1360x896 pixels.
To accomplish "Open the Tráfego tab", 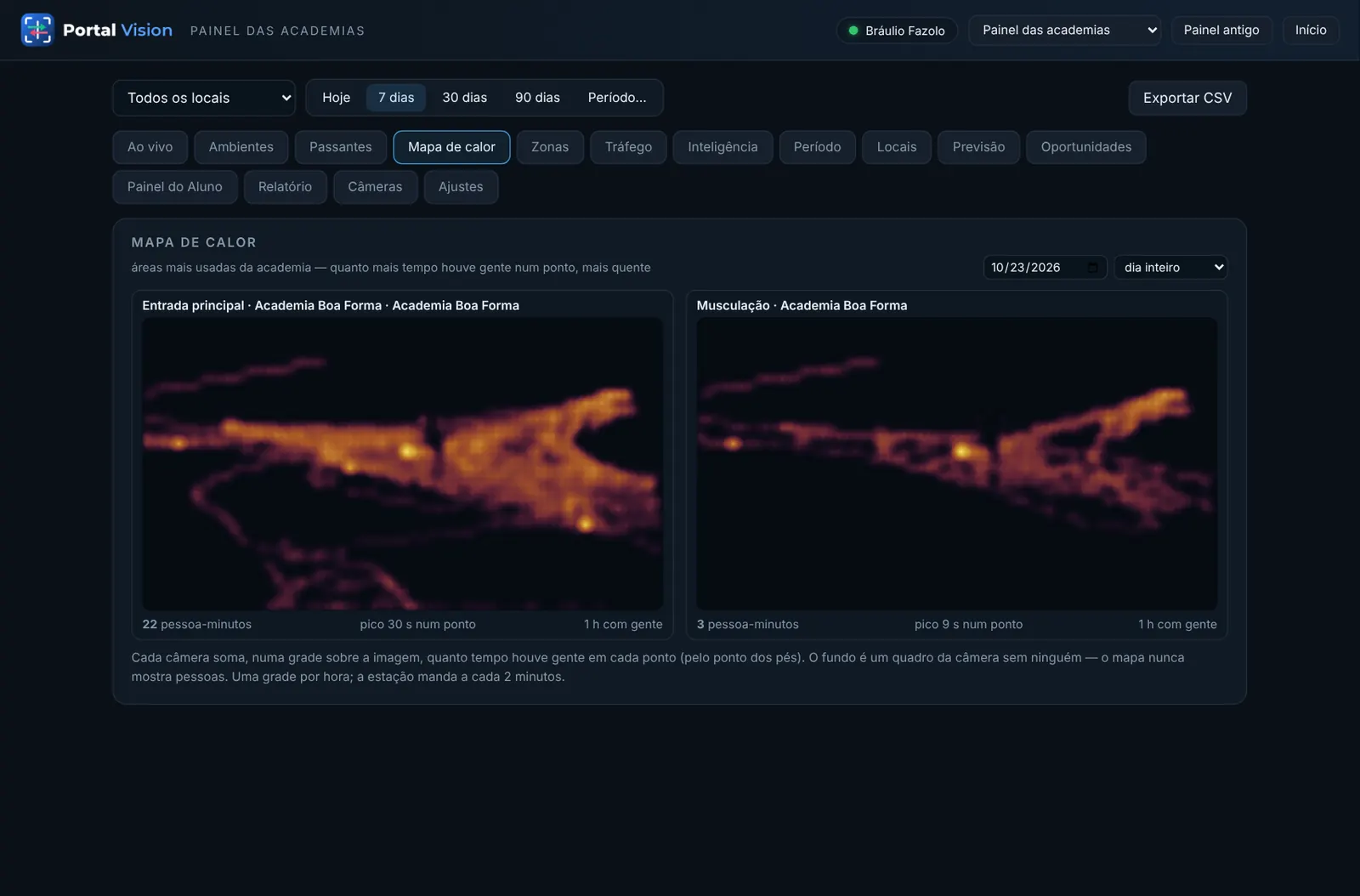I will pos(629,147).
